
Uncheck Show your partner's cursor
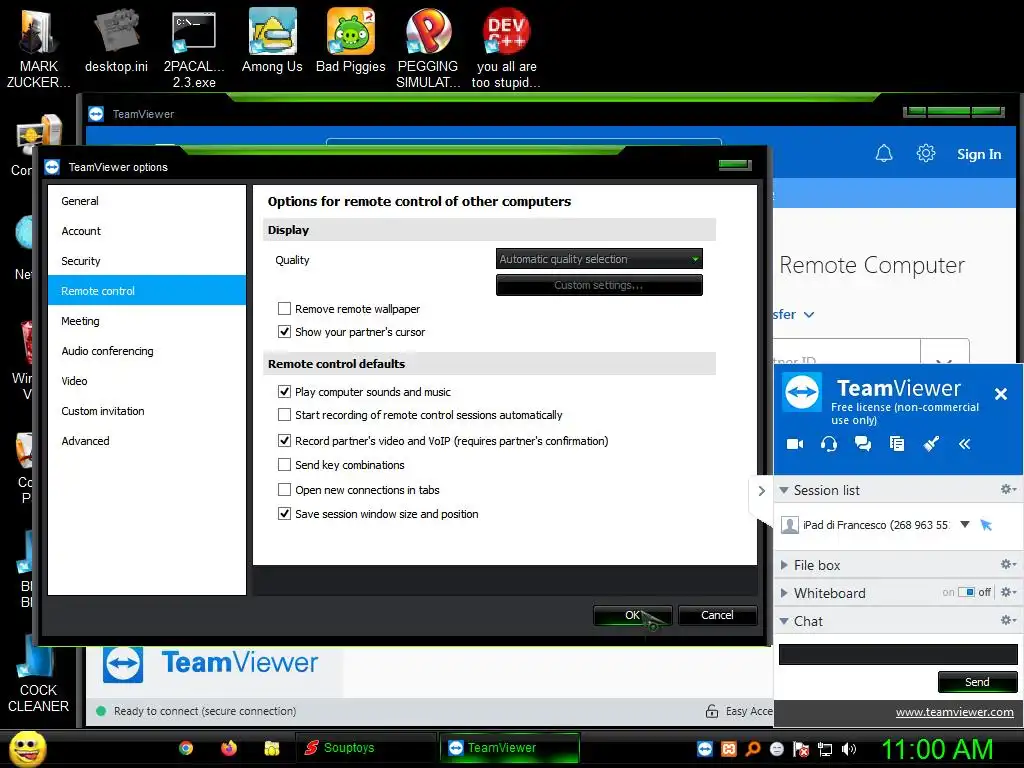pyautogui.click(x=284, y=332)
